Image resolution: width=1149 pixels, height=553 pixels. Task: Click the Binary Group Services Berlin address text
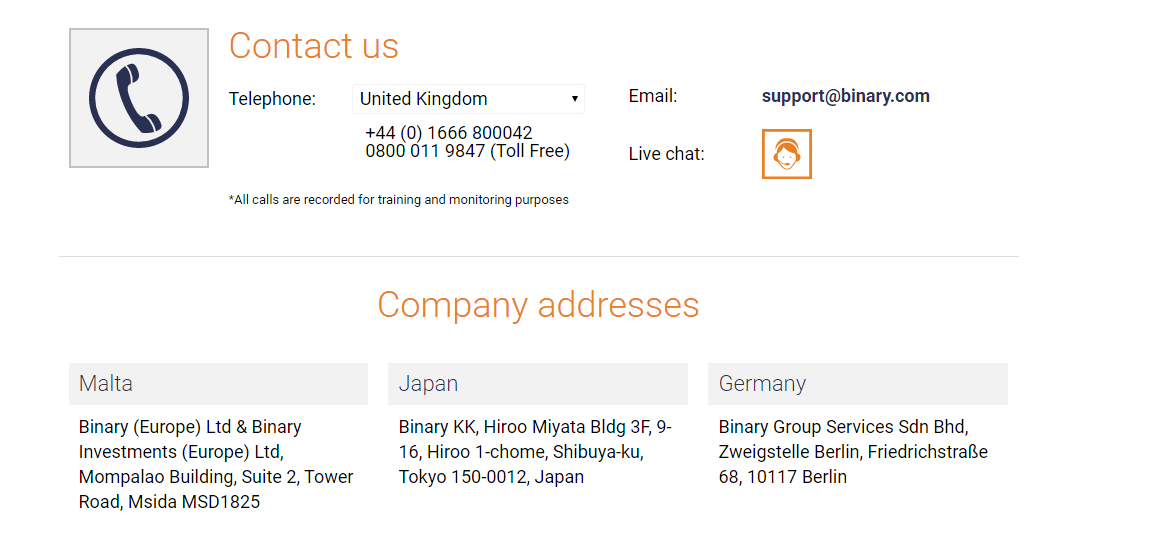tap(853, 452)
